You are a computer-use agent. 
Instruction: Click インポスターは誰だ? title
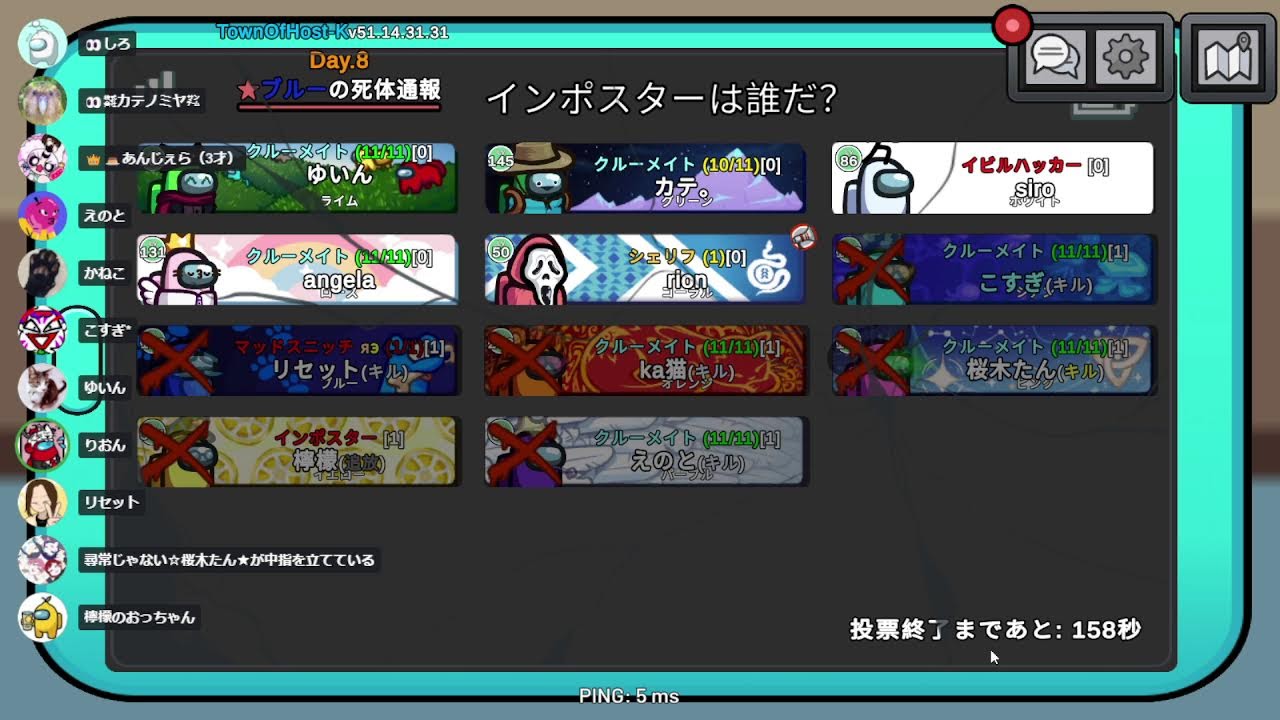tap(661, 98)
